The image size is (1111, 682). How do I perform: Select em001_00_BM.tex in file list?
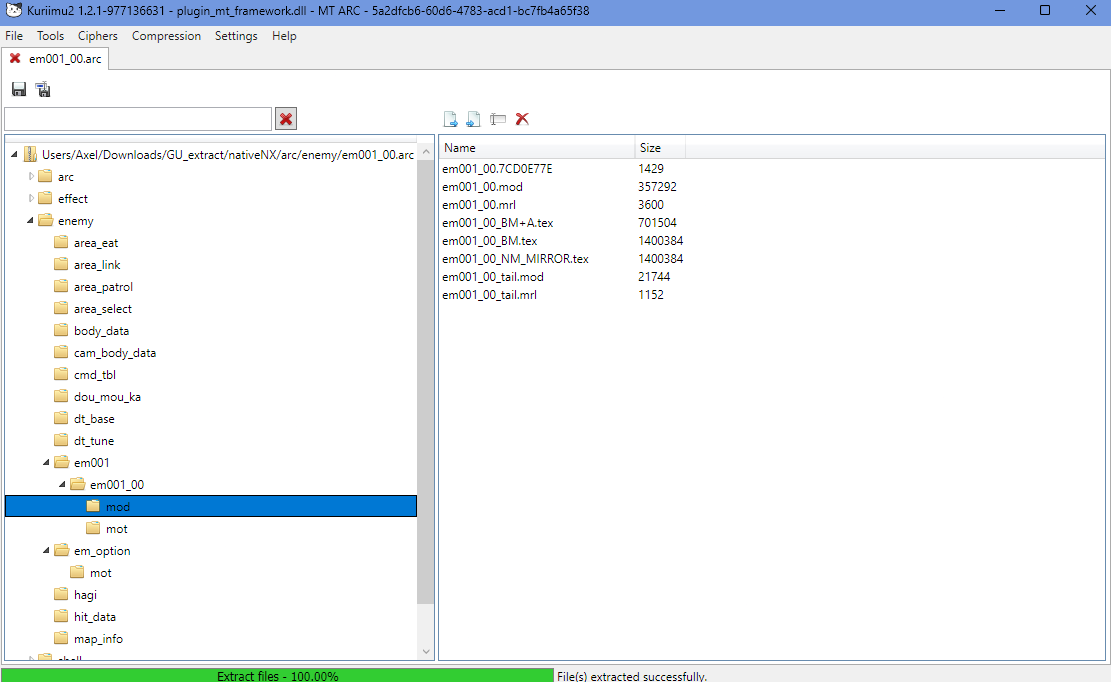click(490, 241)
